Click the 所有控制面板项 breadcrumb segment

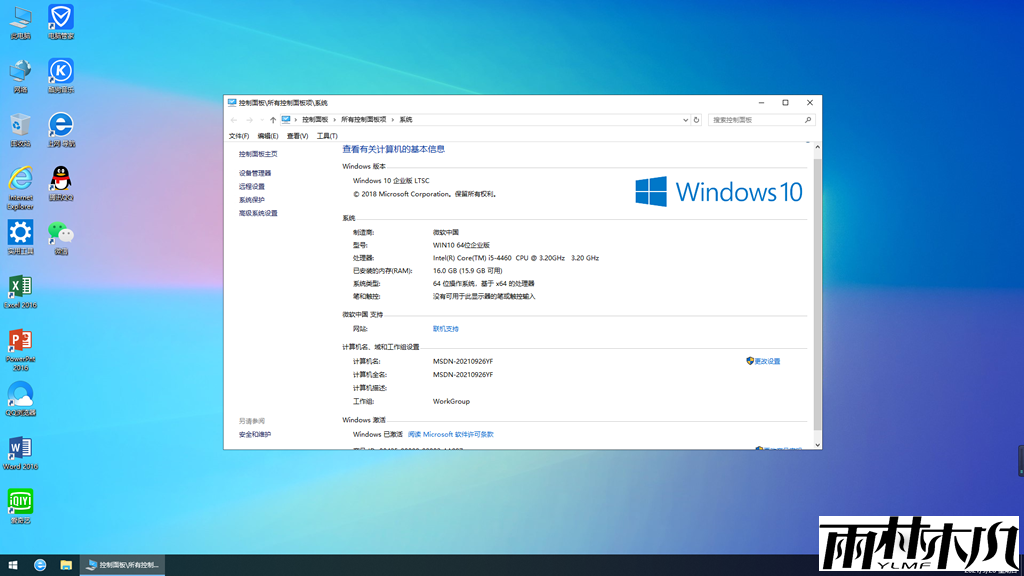[x=364, y=120]
